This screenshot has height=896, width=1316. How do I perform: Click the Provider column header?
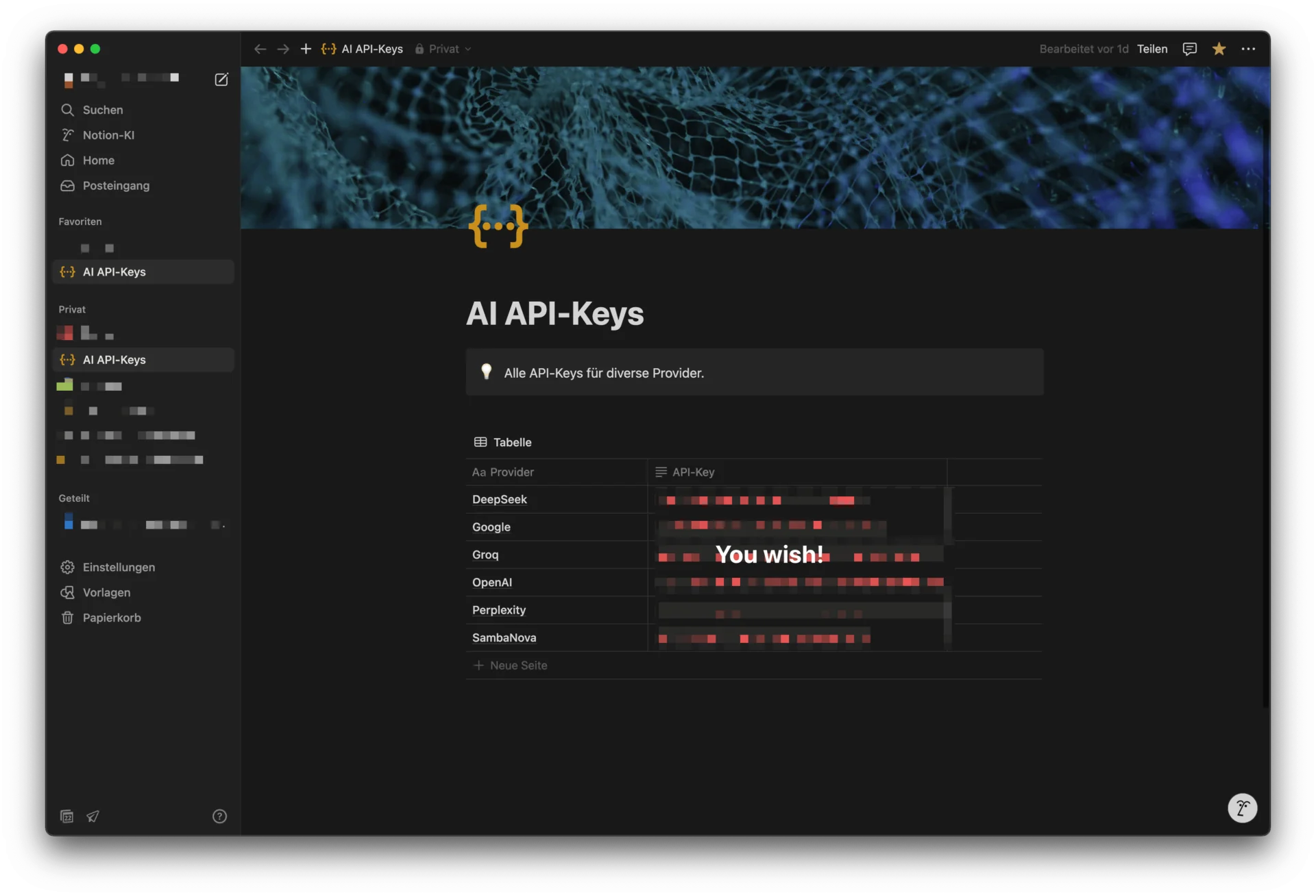pos(557,472)
